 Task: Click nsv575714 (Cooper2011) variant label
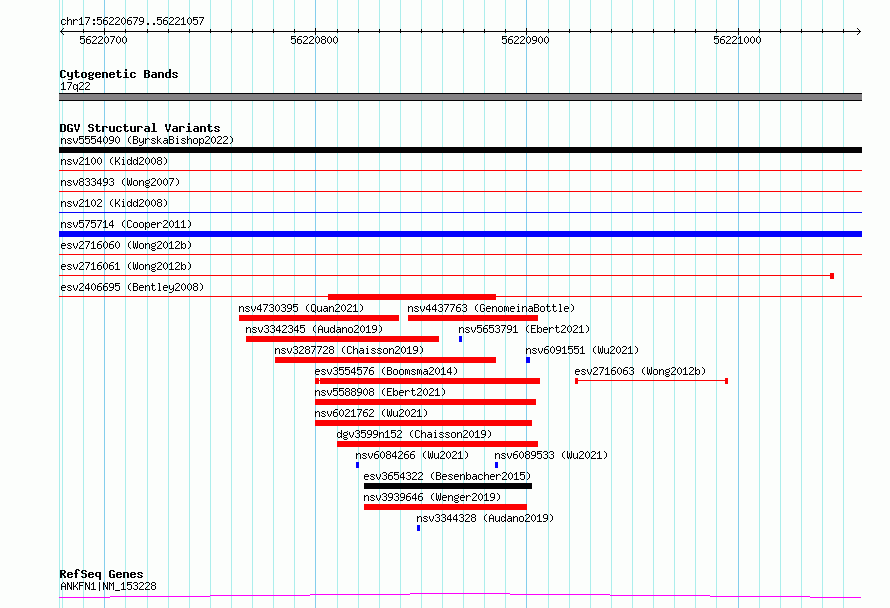coord(126,224)
